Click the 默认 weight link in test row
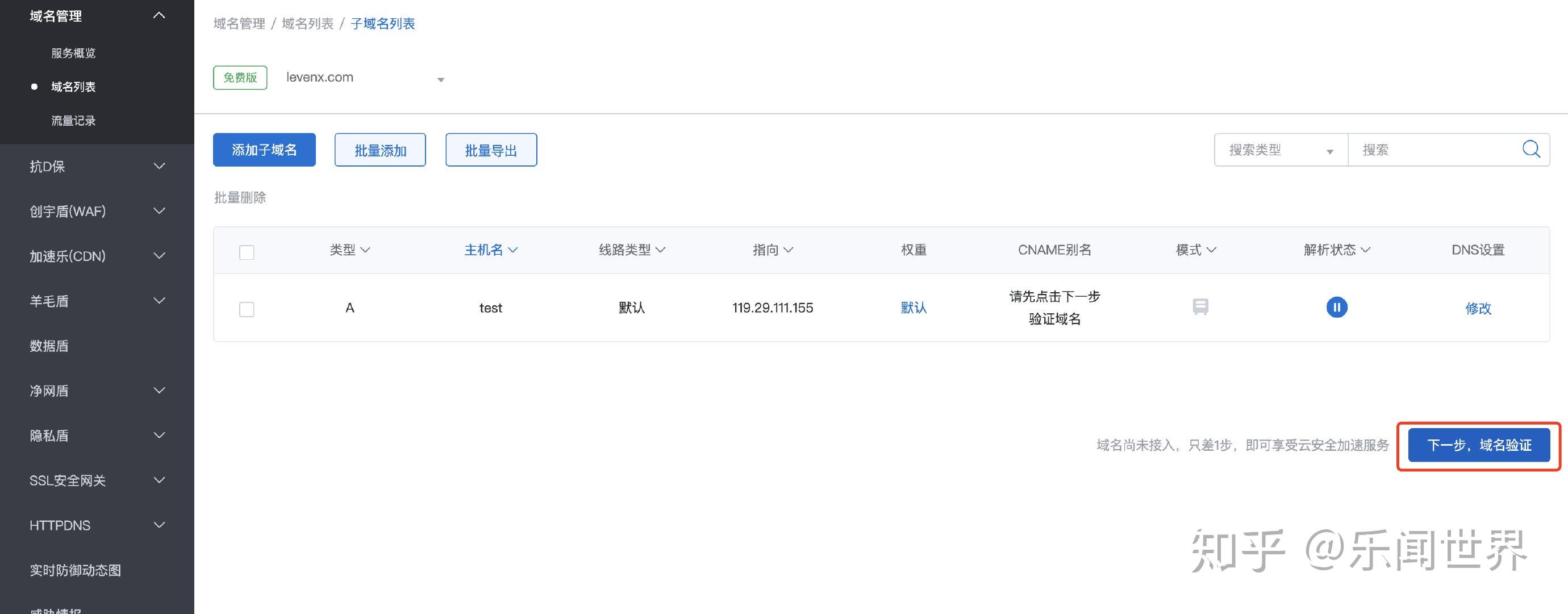1568x614 pixels. point(914,308)
